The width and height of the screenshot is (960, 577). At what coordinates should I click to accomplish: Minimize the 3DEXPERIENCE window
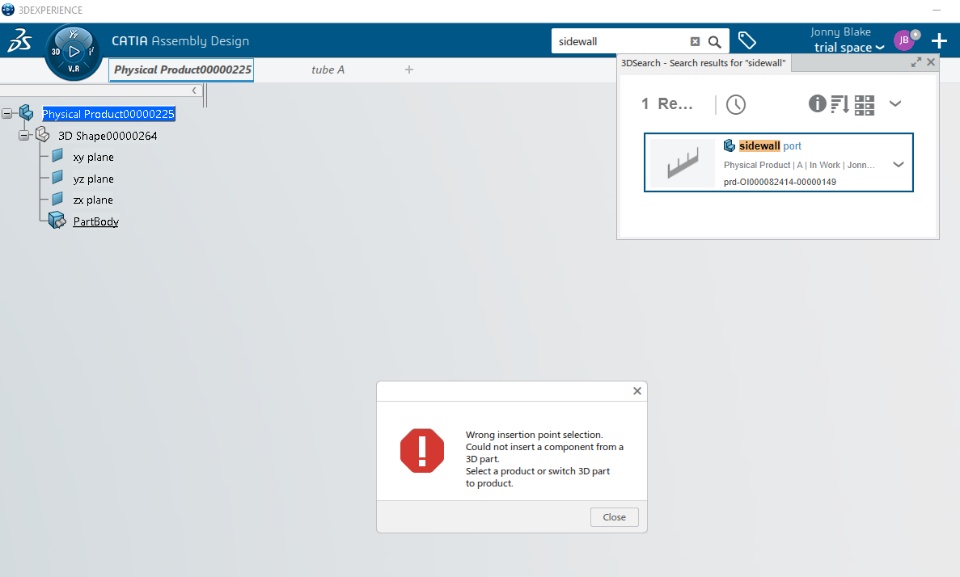pyautogui.click(x=936, y=10)
